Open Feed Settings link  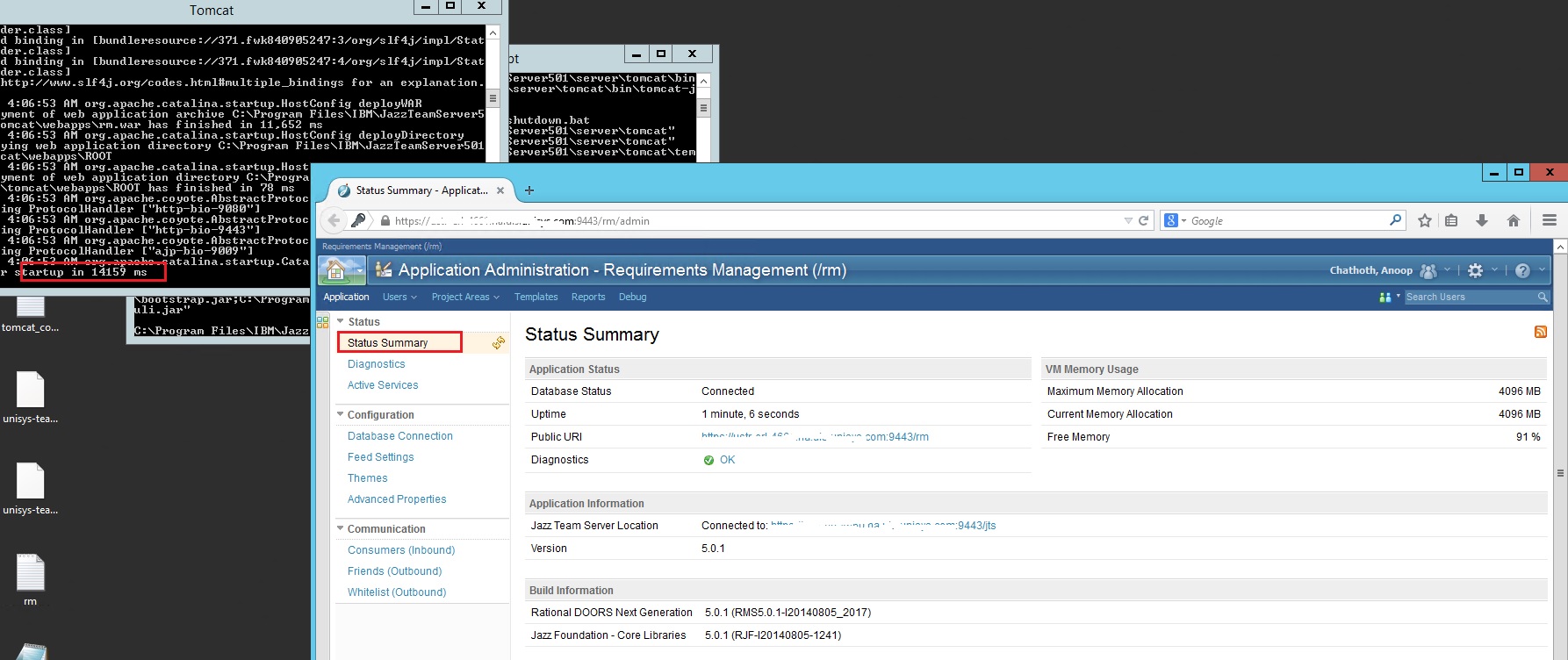pyautogui.click(x=380, y=457)
